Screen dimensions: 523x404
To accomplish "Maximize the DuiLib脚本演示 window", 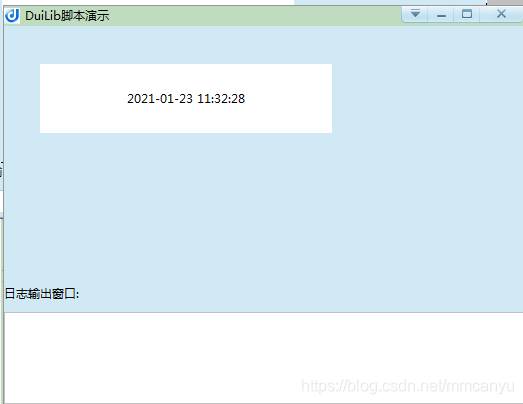I will 467,14.
